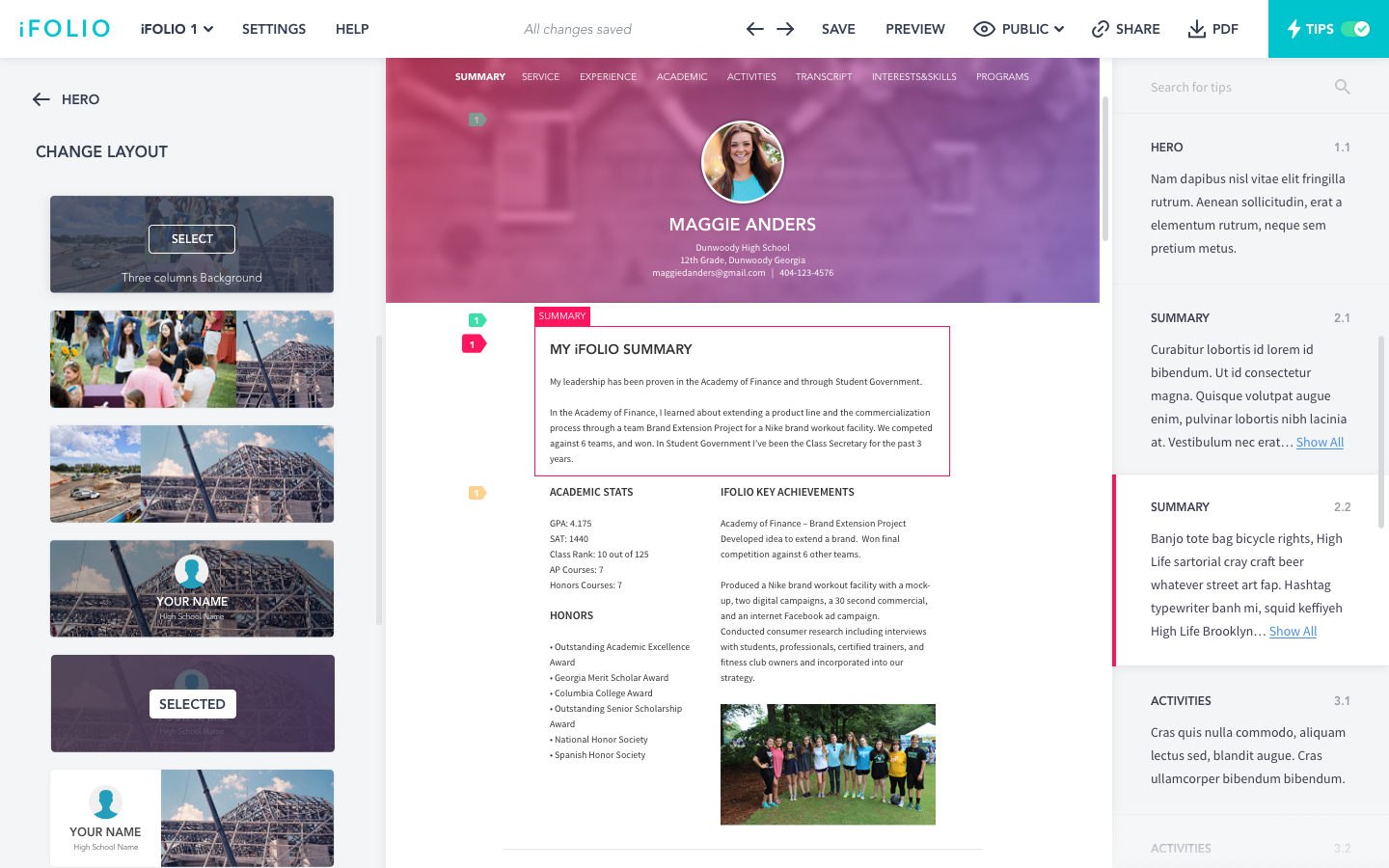Click the PDF download icon
Screen dimensions: 1389x868
pyautogui.click(x=1196, y=29)
